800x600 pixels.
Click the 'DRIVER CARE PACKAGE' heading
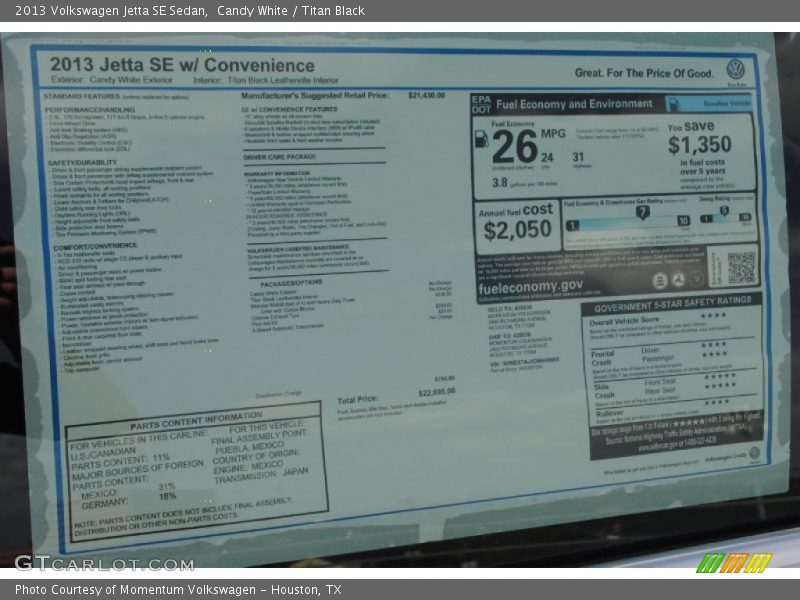click(x=280, y=157)
